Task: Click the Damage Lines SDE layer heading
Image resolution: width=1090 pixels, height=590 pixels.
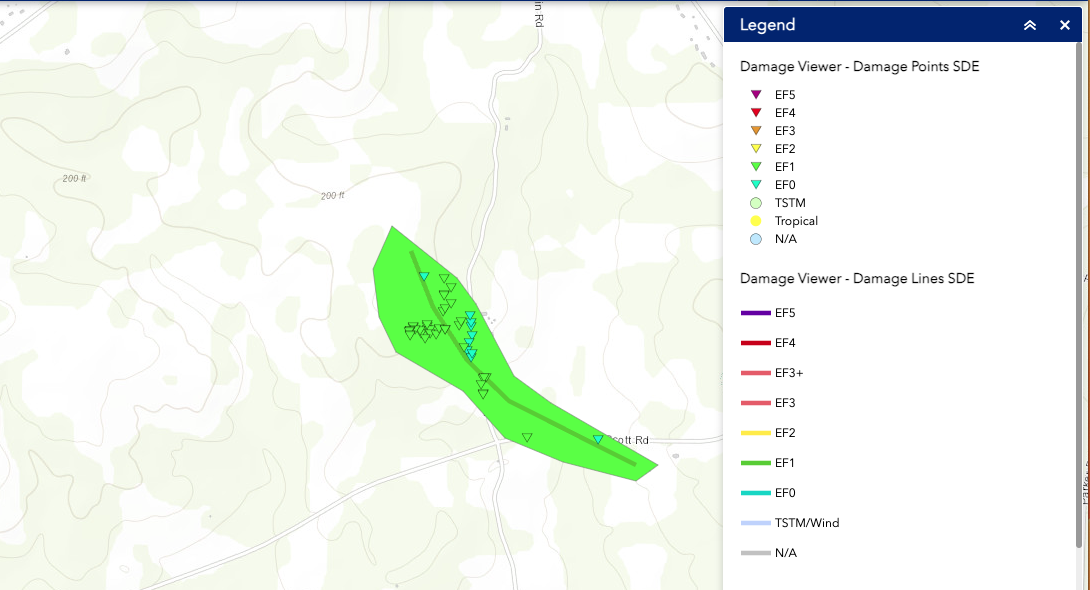Action: coord(857,278)
